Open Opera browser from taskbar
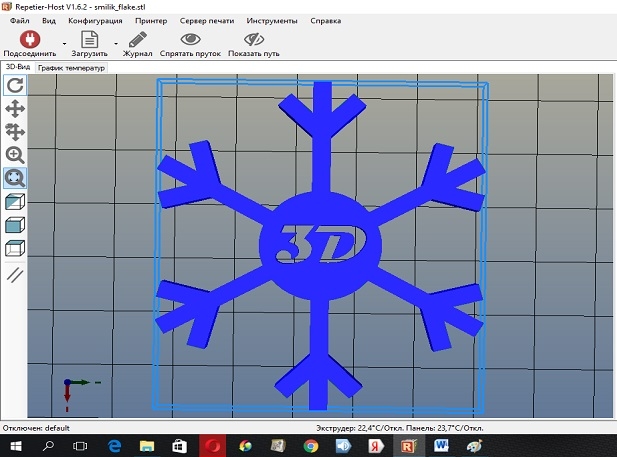 point(212,446)
